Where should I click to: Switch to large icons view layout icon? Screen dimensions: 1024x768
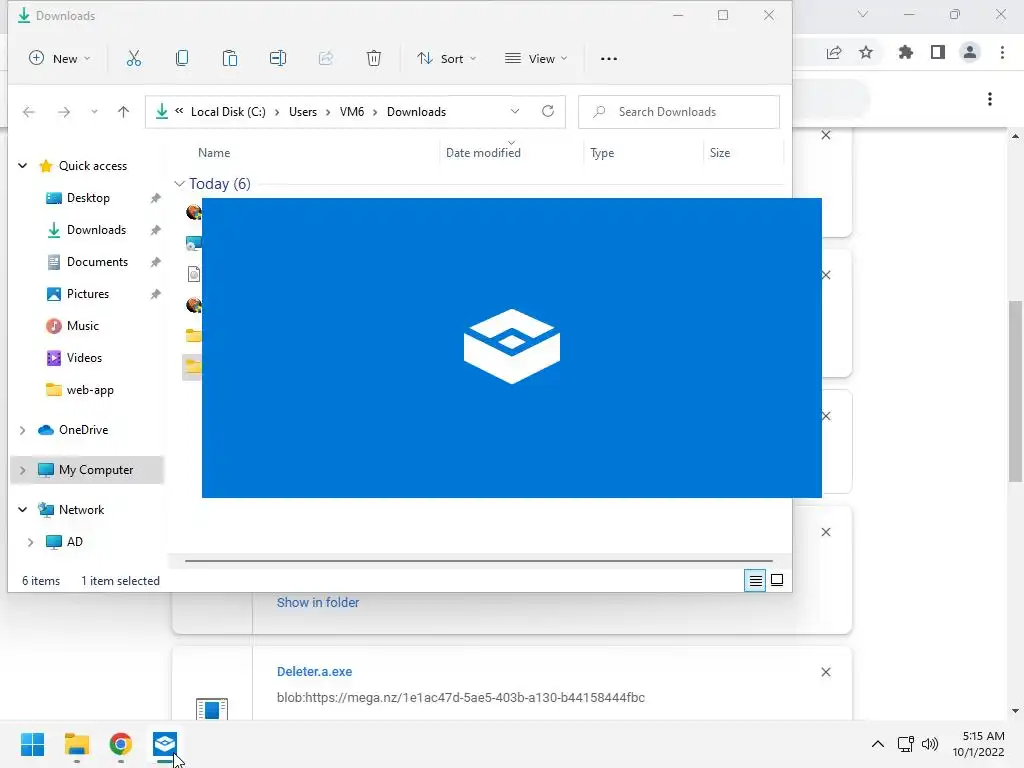tap(777, 580)
